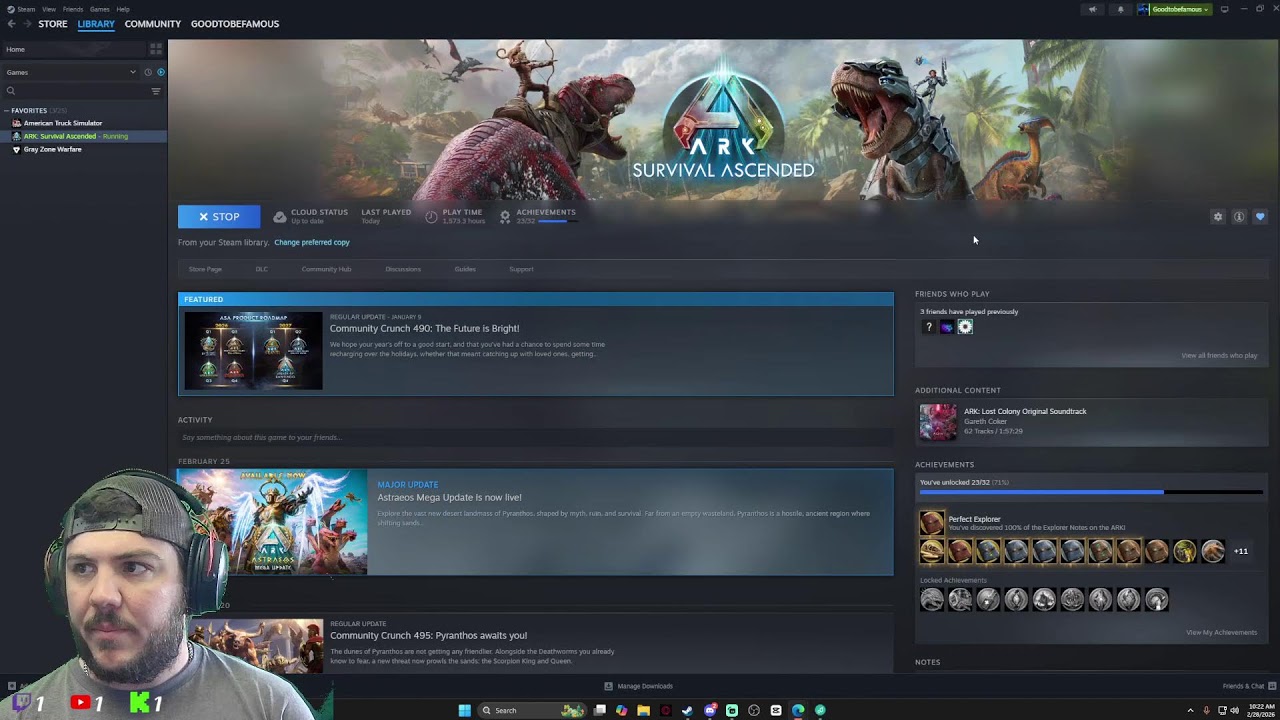The width and height of the screenshot is (1280, 720).
Task: Show hidden system tray icons
Action: point(1190,710)
